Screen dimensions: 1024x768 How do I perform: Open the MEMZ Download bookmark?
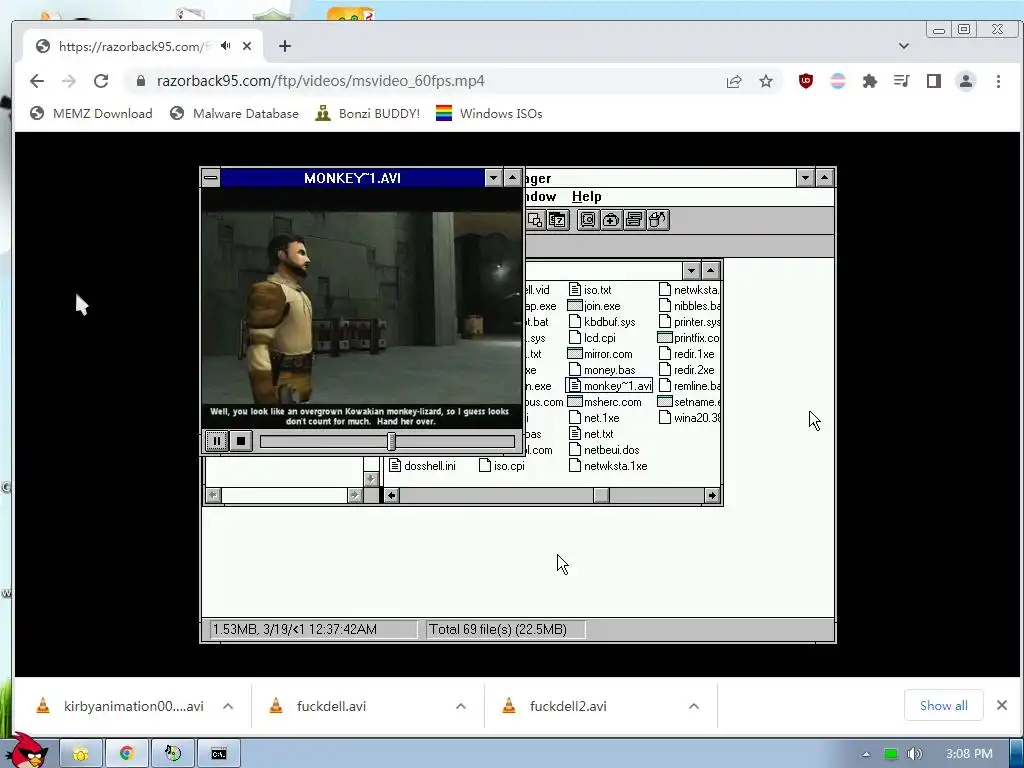coord(91,114)
